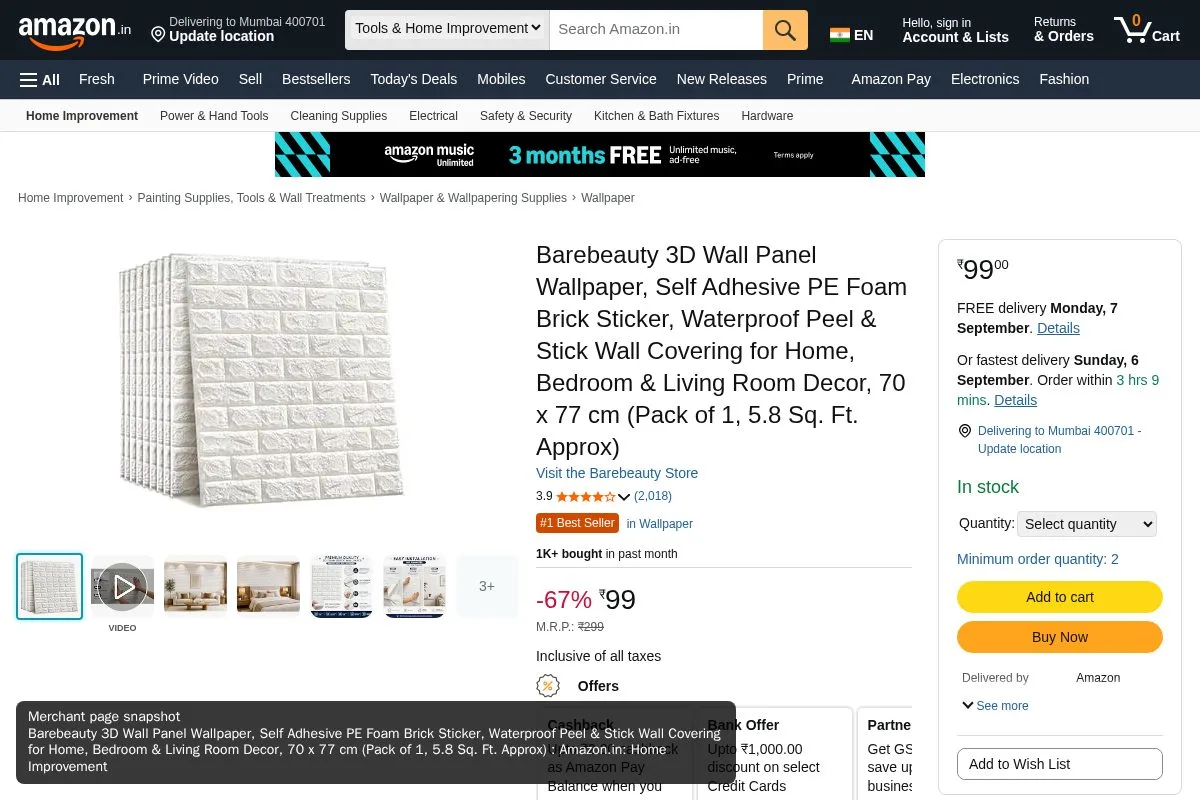Click the Amazon.in logo

tap(74, 31)
